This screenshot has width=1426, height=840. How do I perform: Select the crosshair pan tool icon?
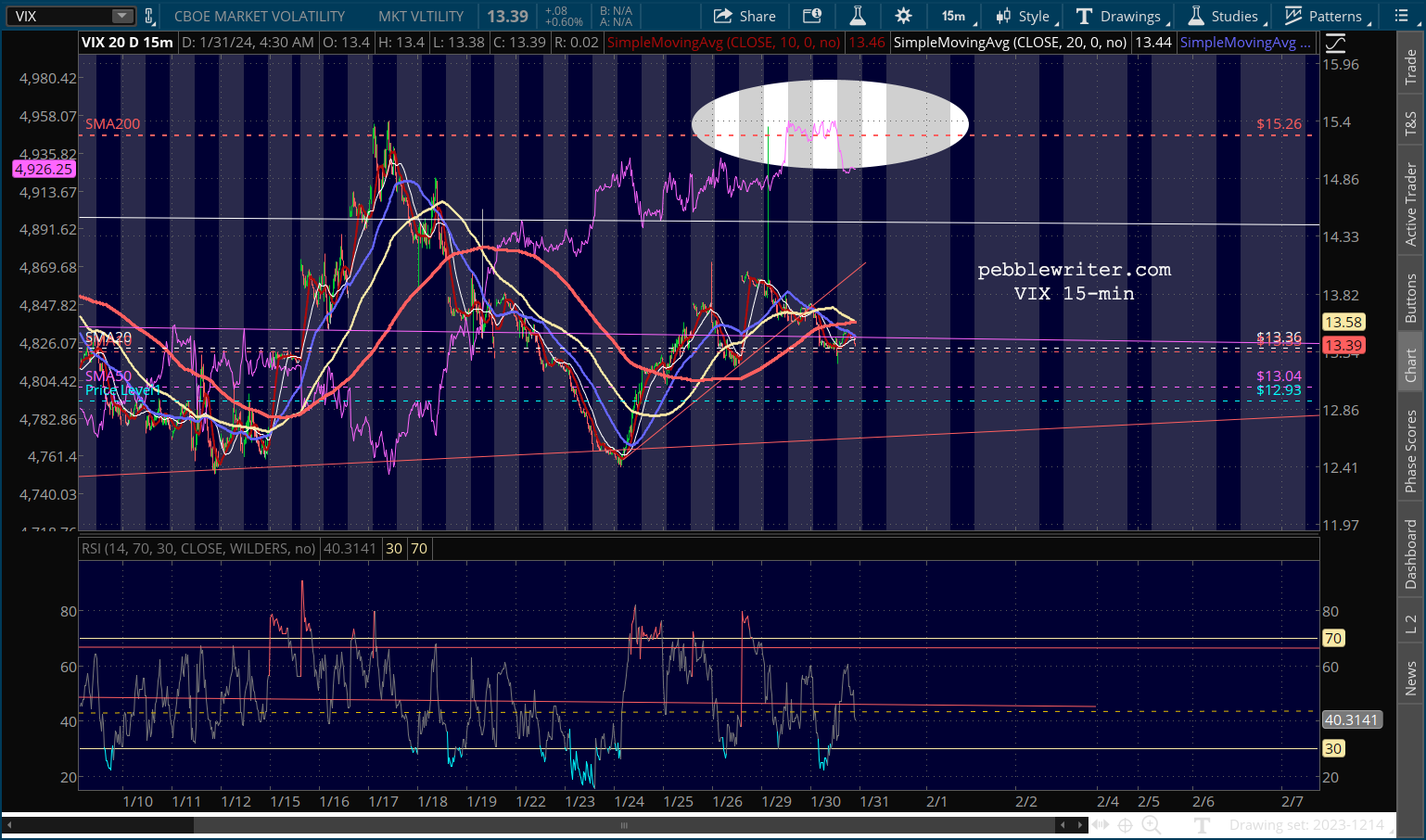click(1125, 824)
